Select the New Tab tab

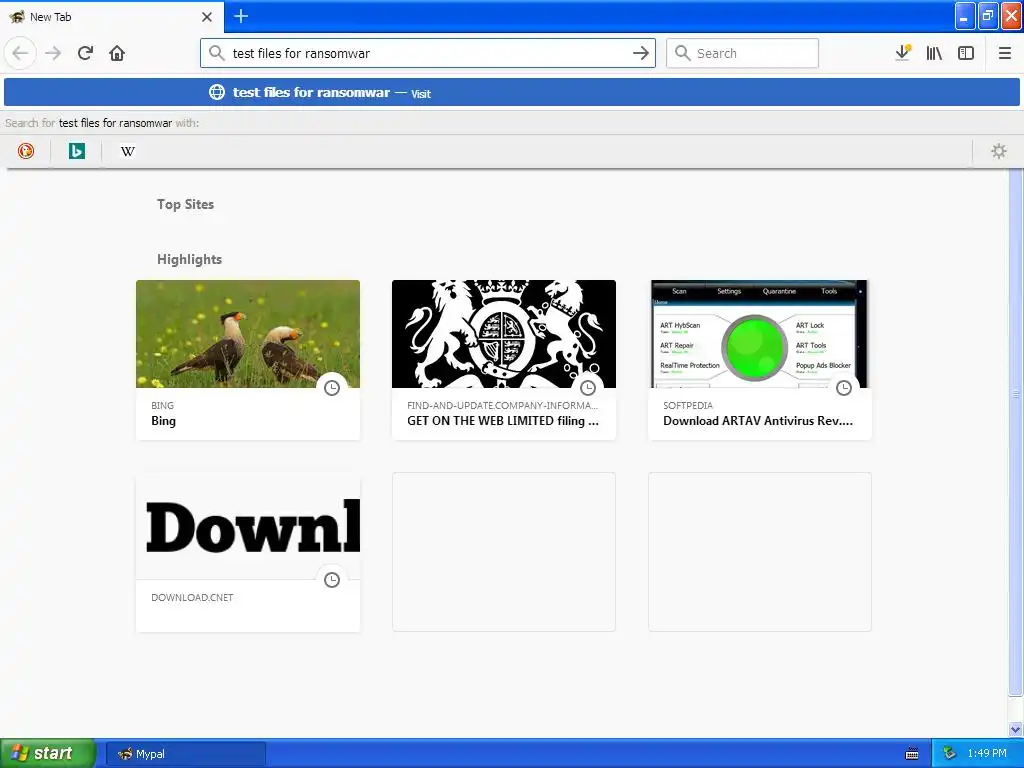[x=112, y=17]
